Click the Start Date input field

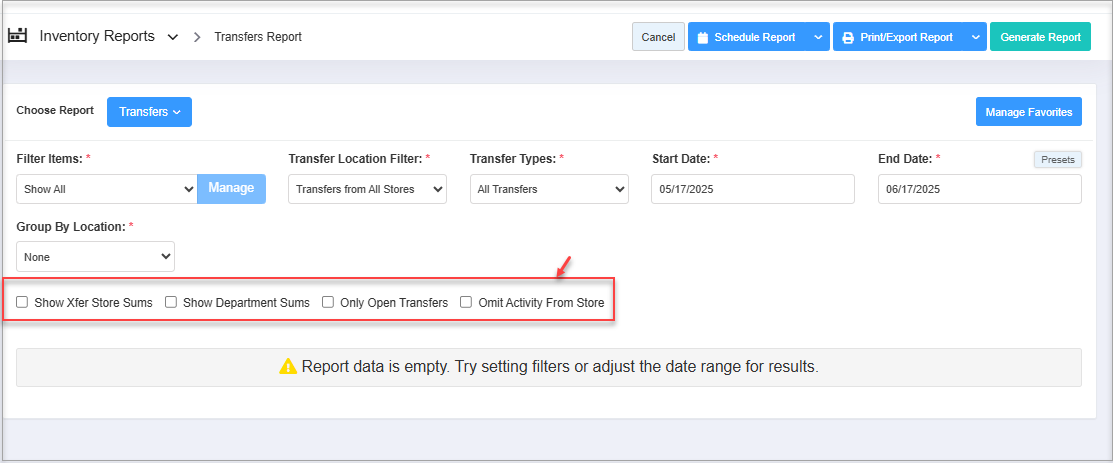(x=752, y=189)
